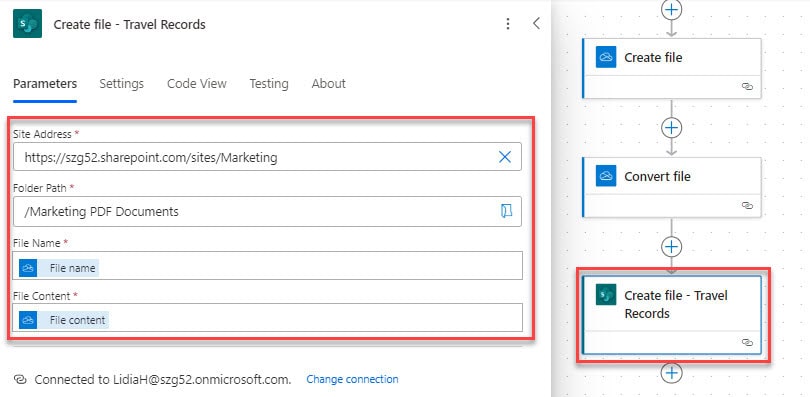810x397 pixels.
Task: Select the Create file OneDrive action card
Action: [672, 68]
